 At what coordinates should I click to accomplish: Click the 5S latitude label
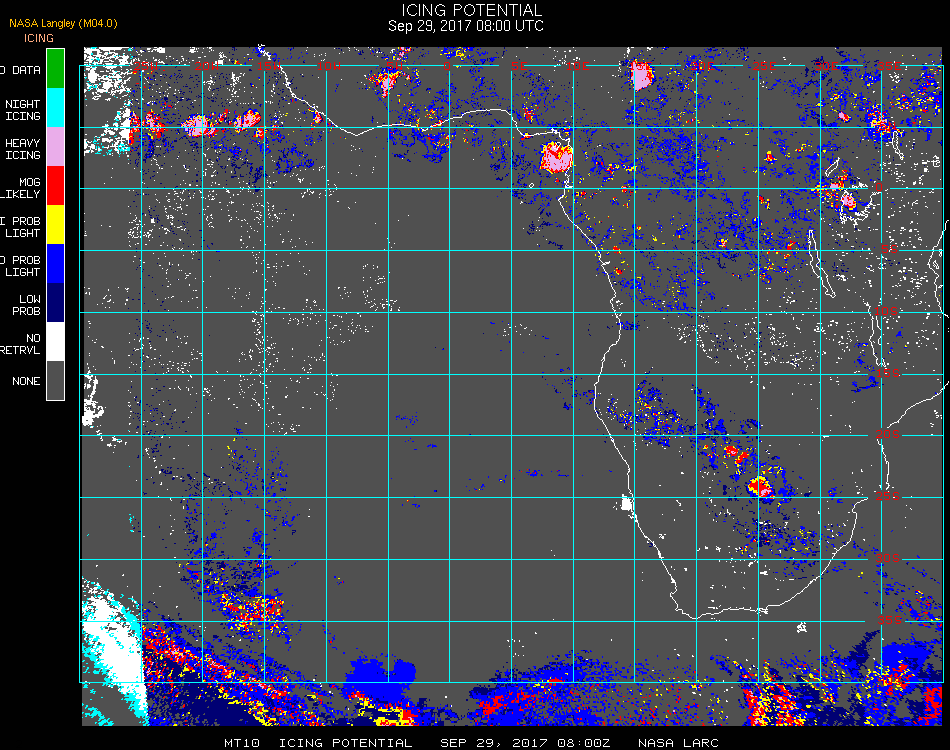click(x=889, y=249)
